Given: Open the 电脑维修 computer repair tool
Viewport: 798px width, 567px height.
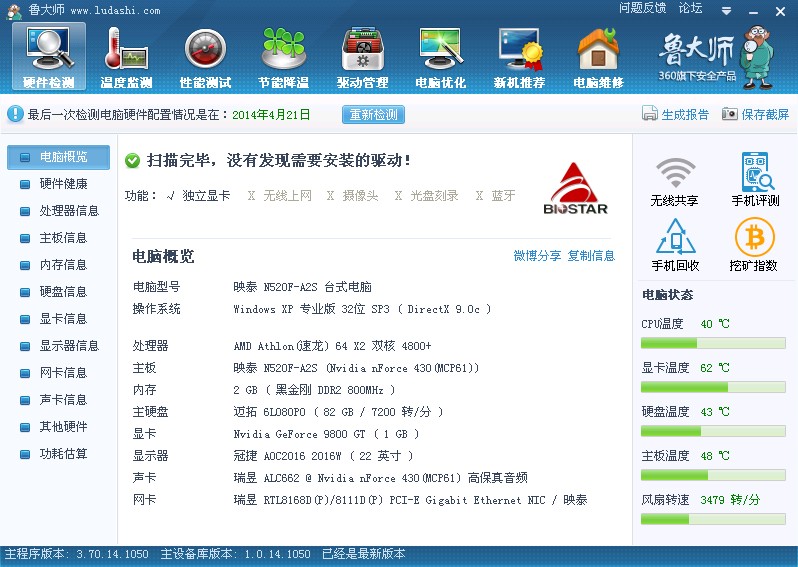Looking at the screenshot, I should click(x=598, y=56).
